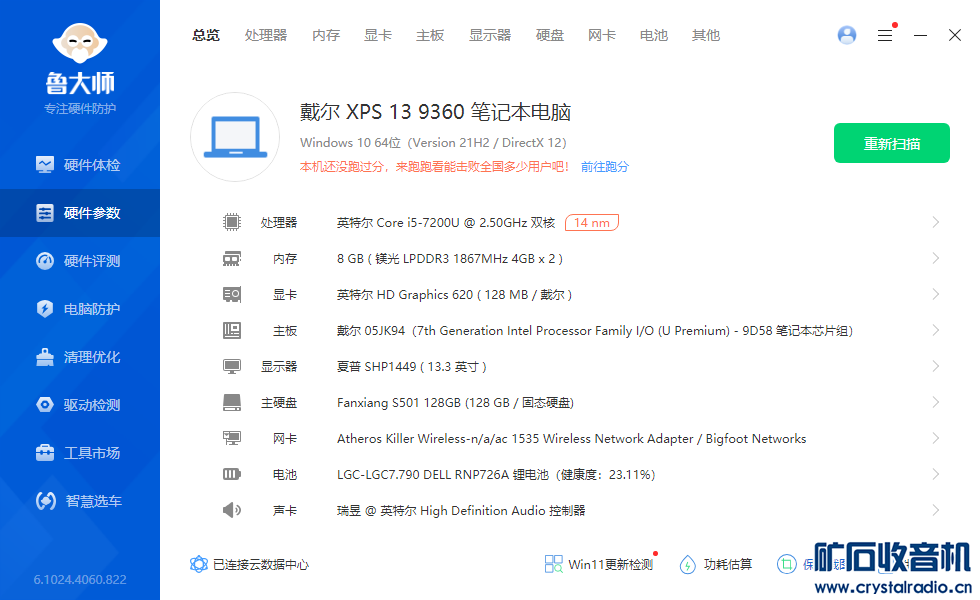Open 硬件体检 from sidebar
Image resolution: width=980 pixels, height=600 pixels.
point(79,165)
